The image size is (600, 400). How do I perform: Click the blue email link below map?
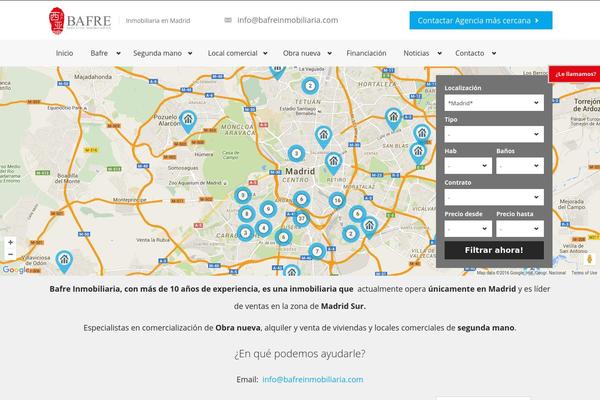click(x=313, y=379)
